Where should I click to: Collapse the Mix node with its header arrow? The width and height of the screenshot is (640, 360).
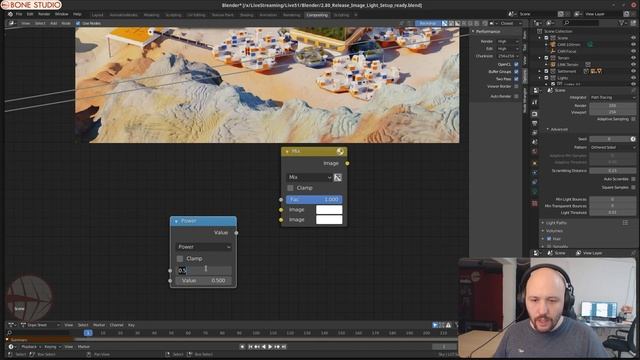[287, 151]
